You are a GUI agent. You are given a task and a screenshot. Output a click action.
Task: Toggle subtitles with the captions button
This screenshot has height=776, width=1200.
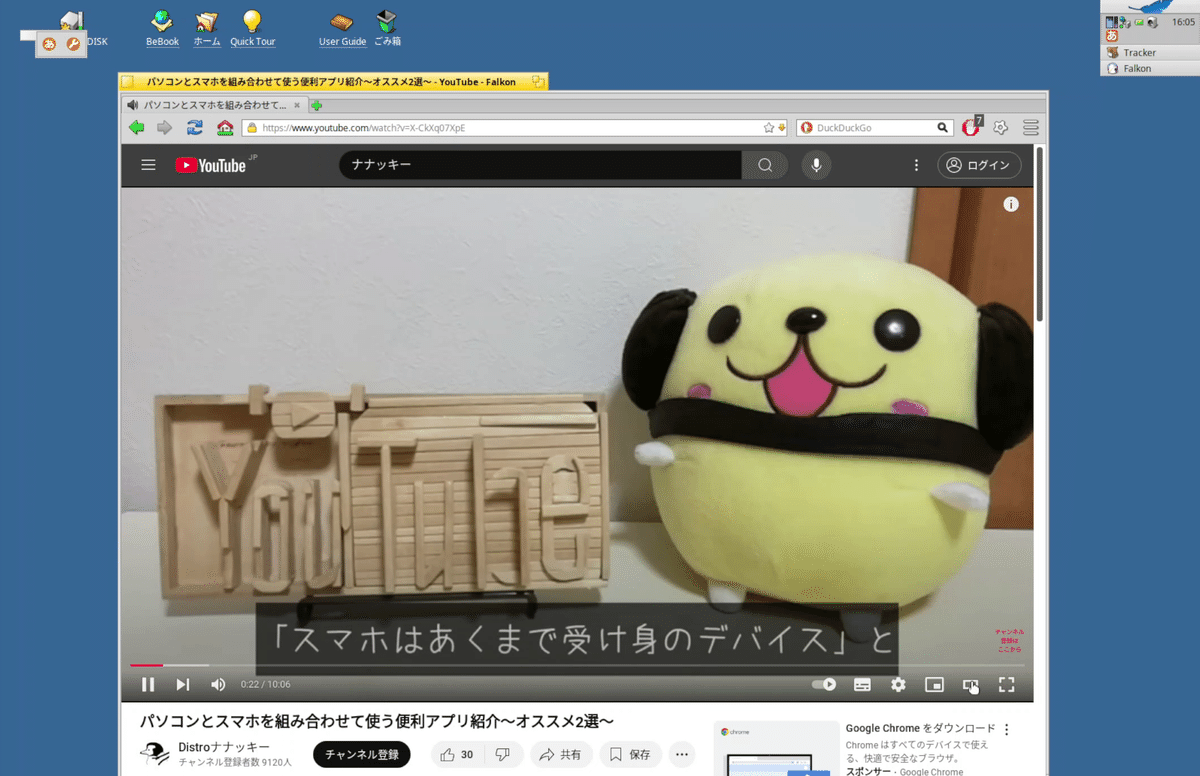pos(862,685)
